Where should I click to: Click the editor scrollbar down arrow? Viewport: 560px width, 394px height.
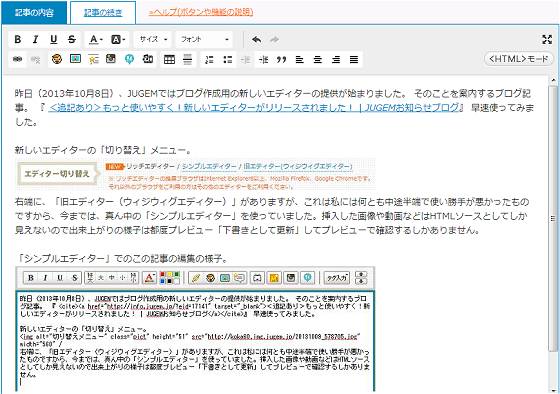(554, 390)
